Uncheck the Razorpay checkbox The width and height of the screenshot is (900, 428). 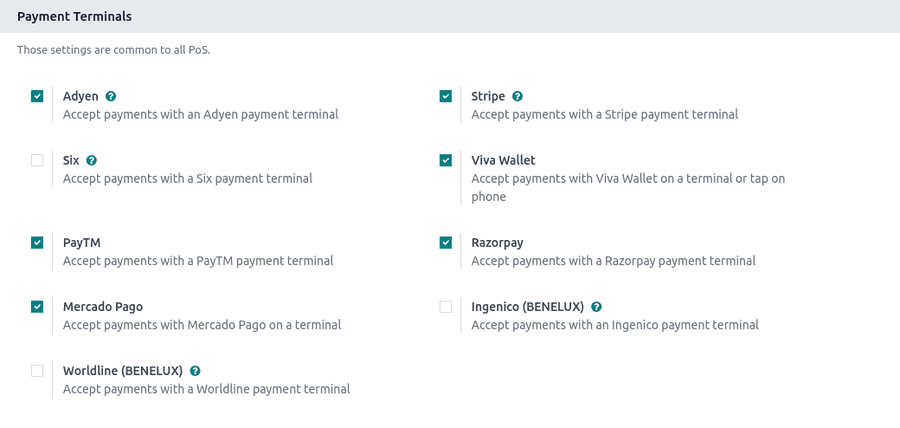point(446,242)
